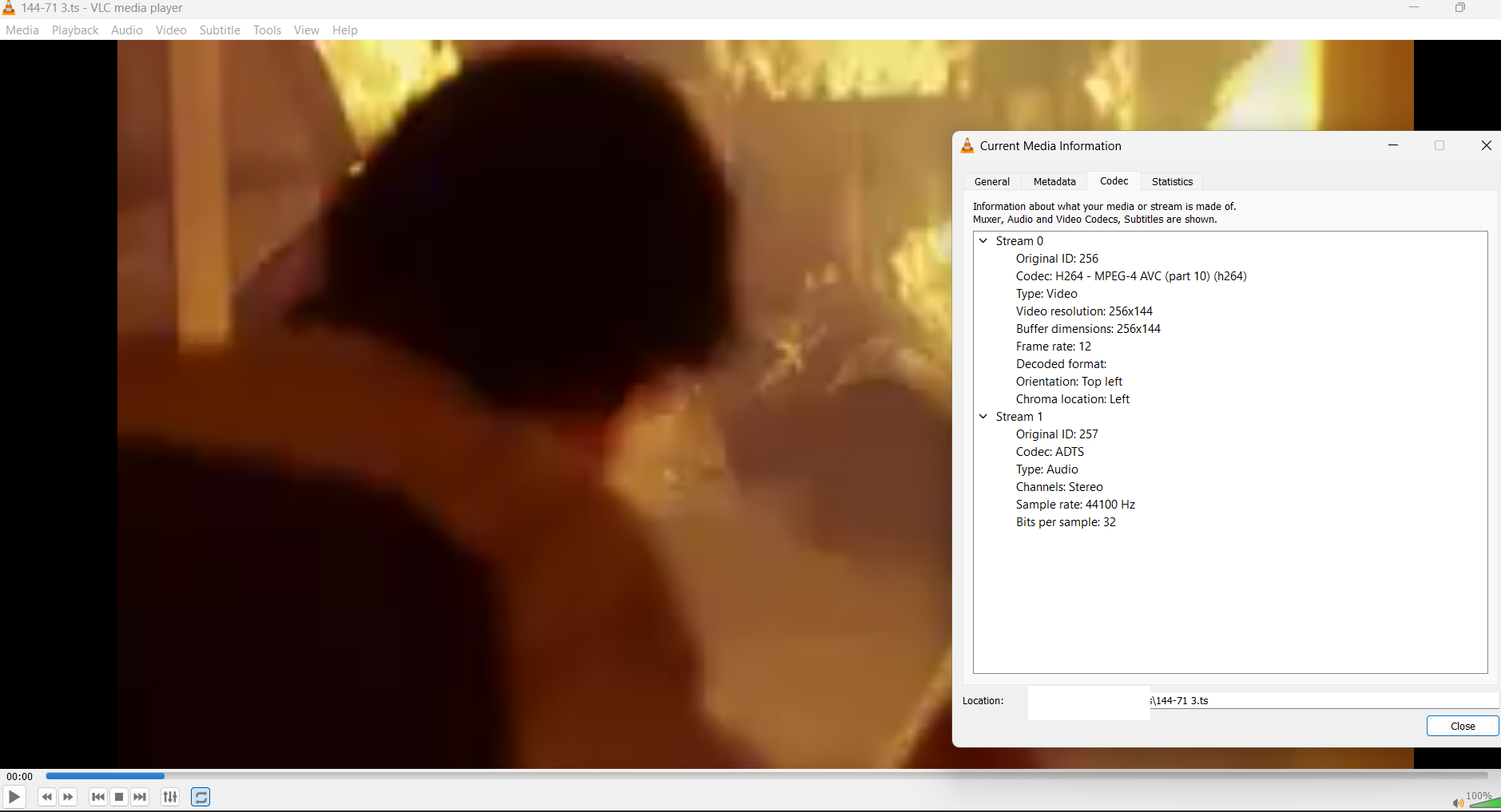Open the Media menu
This screenshot has height=812, width=1501.
click(22, 30)
